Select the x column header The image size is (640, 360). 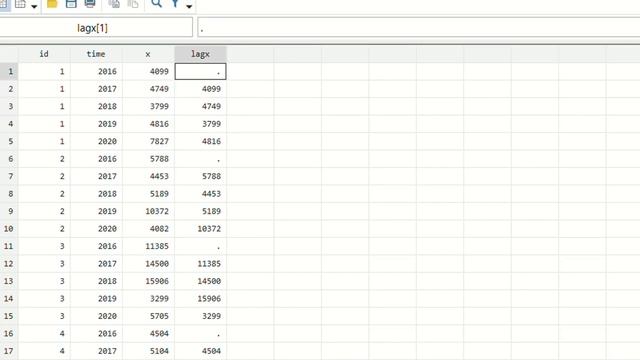(148, 54)
